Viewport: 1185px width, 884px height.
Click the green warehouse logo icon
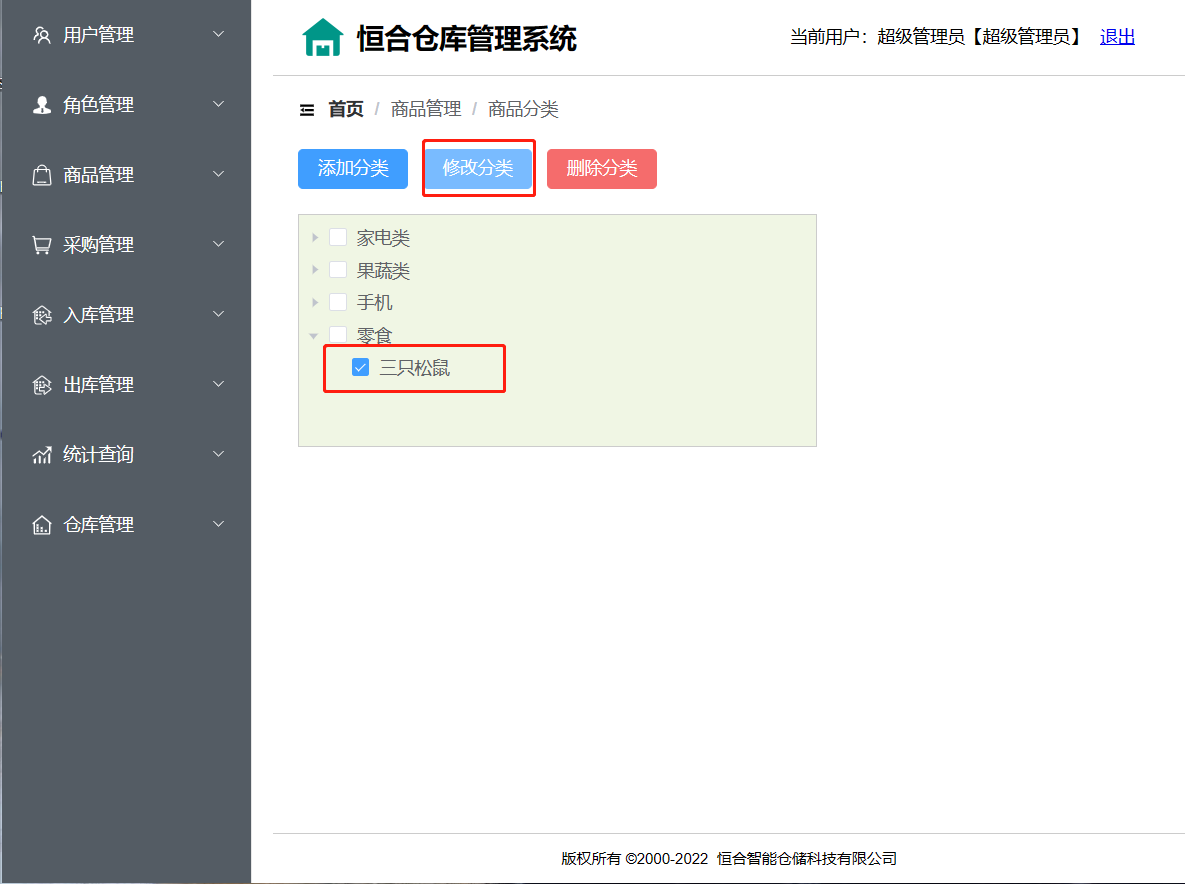tap(323, 37)
